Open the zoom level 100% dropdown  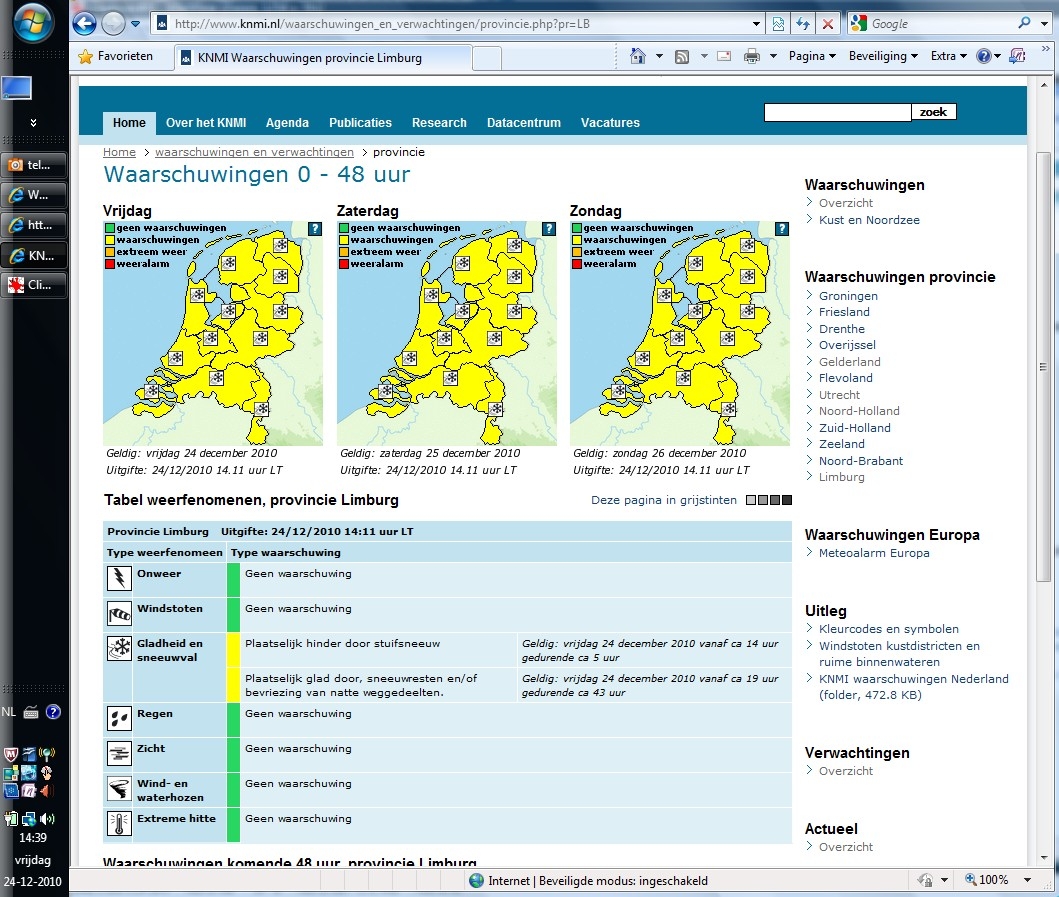click(1027, 879)
